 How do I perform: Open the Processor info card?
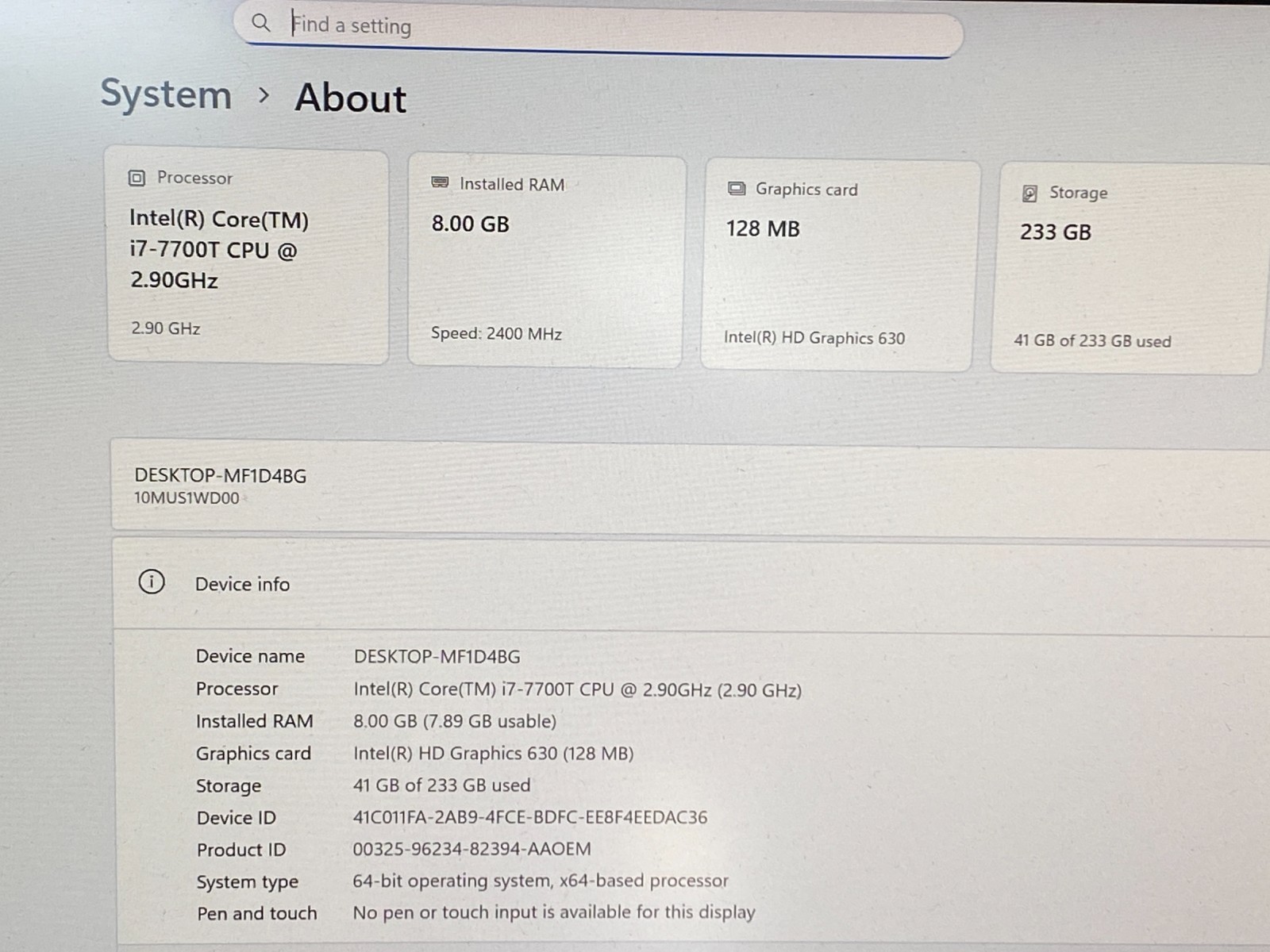coord(248,255)
